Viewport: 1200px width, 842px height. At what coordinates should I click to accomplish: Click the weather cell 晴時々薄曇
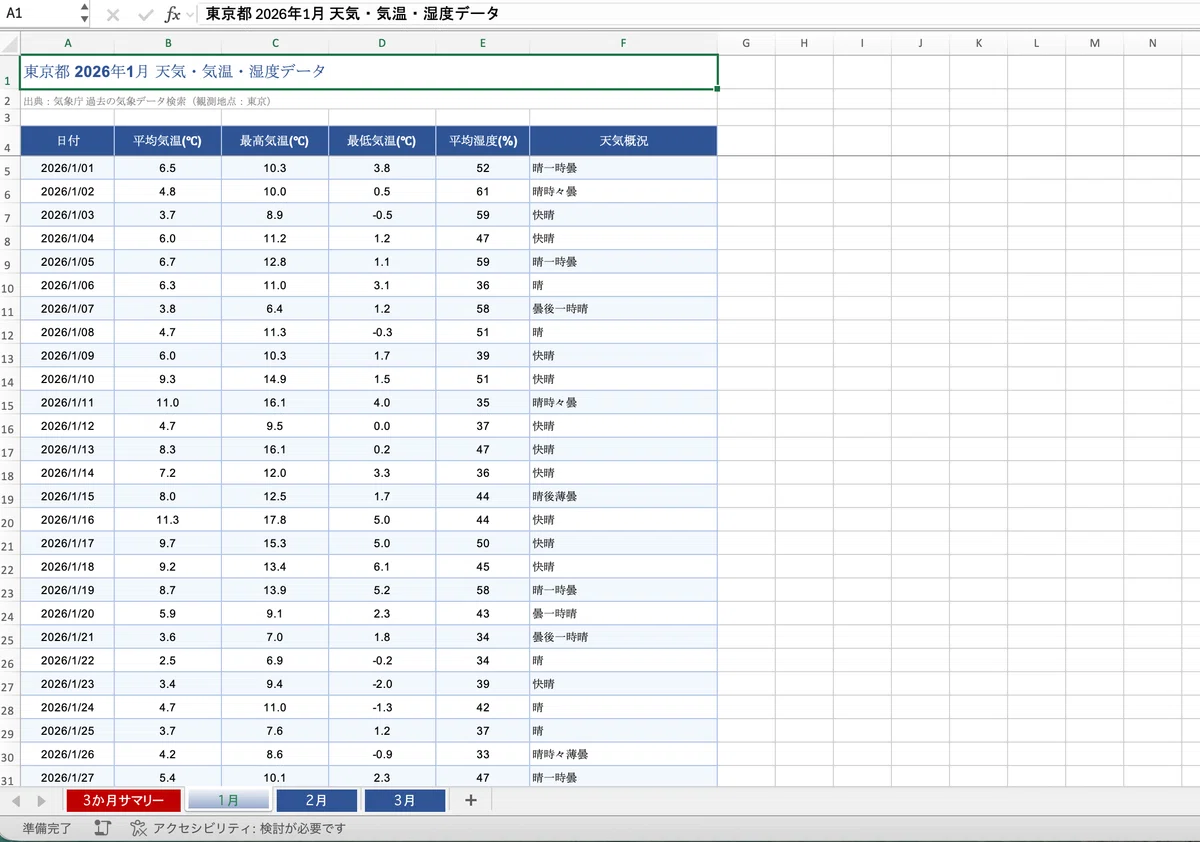(623, 754)
